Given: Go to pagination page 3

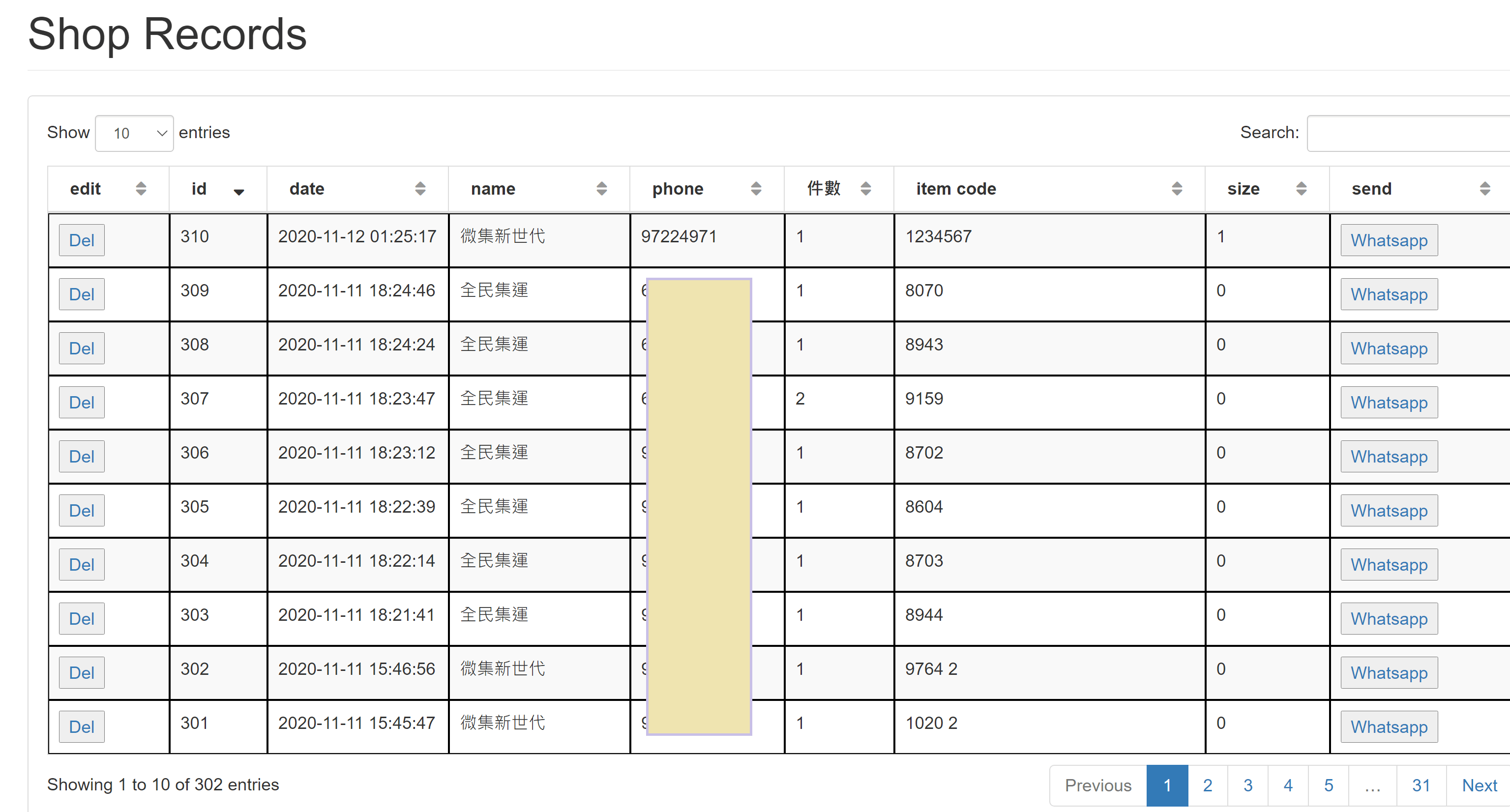Looking at the screenshot, I should coord(1248,785).
